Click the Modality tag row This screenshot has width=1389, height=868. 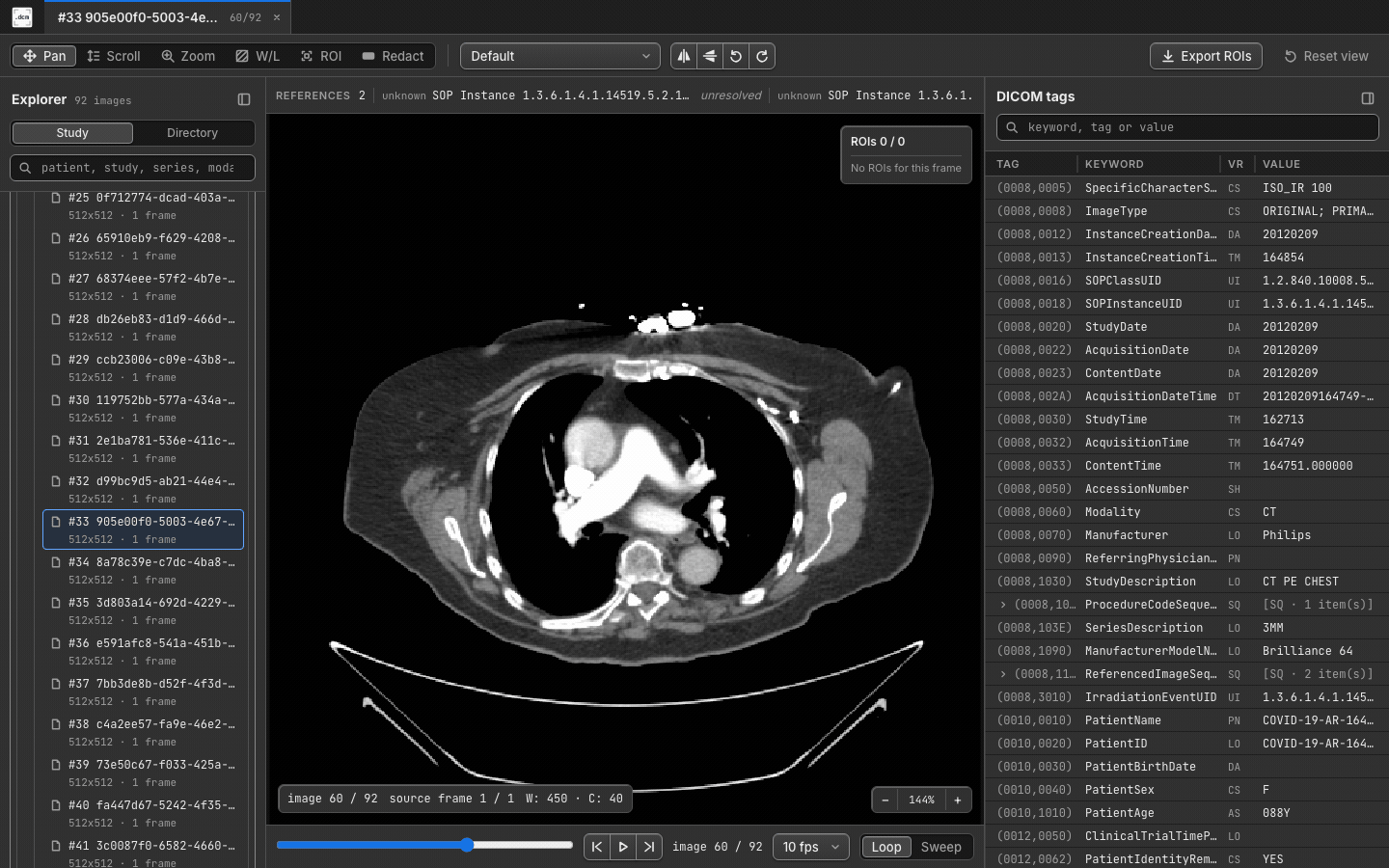[x=1186, y=512]
